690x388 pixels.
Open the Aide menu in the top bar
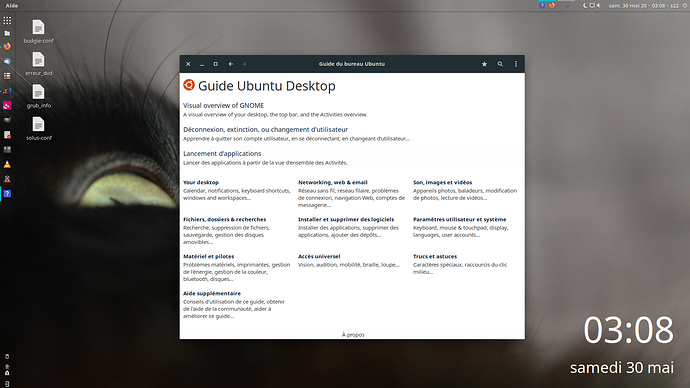pyautogui.click(x=12, y=6)
